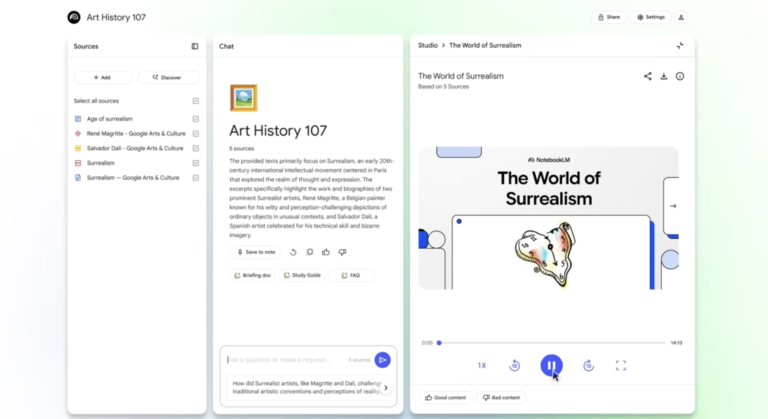This screenshot has width=768, height=419.
Task: Open the user account icon
Action: [x=681, y=17]
